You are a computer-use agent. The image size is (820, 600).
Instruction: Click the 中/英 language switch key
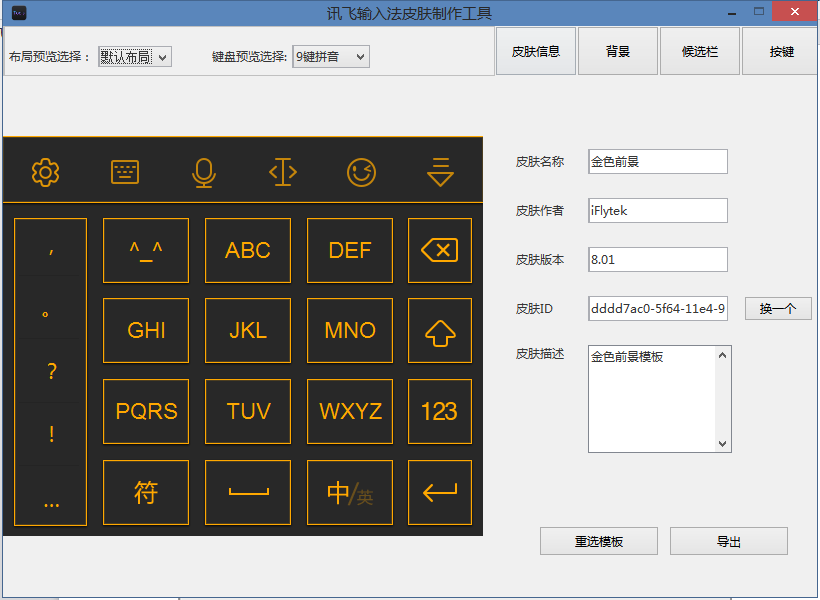pos(350,492)
